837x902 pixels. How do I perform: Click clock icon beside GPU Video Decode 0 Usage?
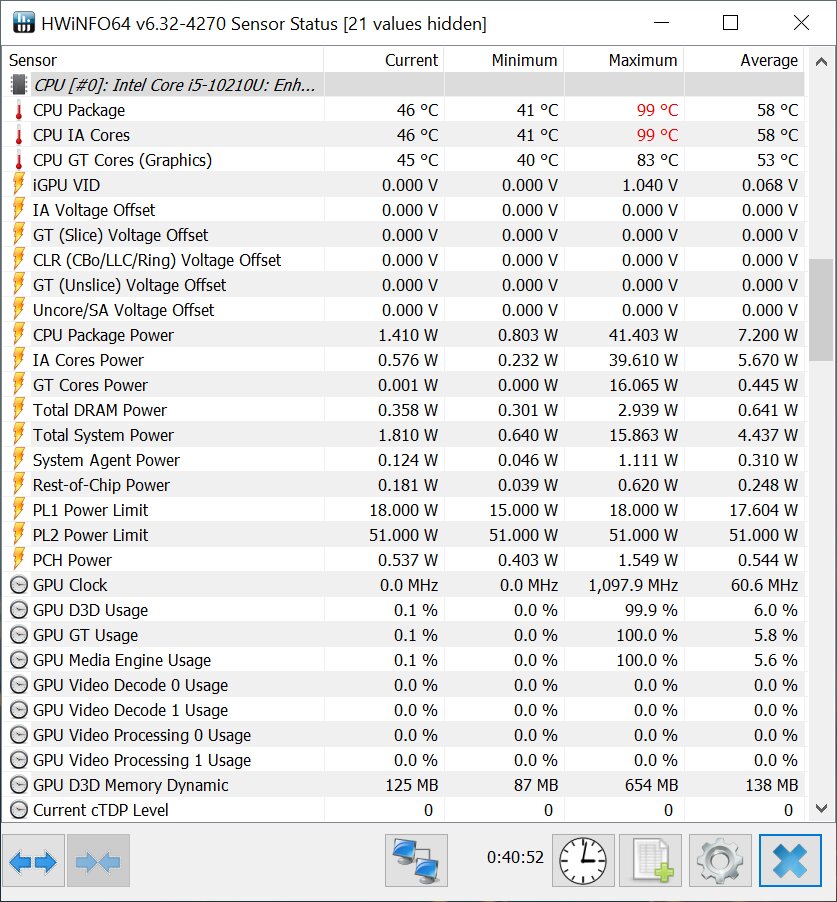[19, 685]
